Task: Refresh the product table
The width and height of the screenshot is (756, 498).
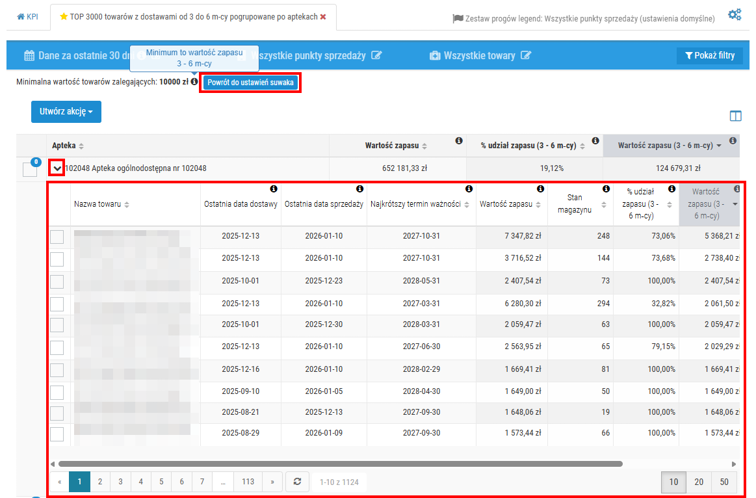Action: click(x=297, y=482)
